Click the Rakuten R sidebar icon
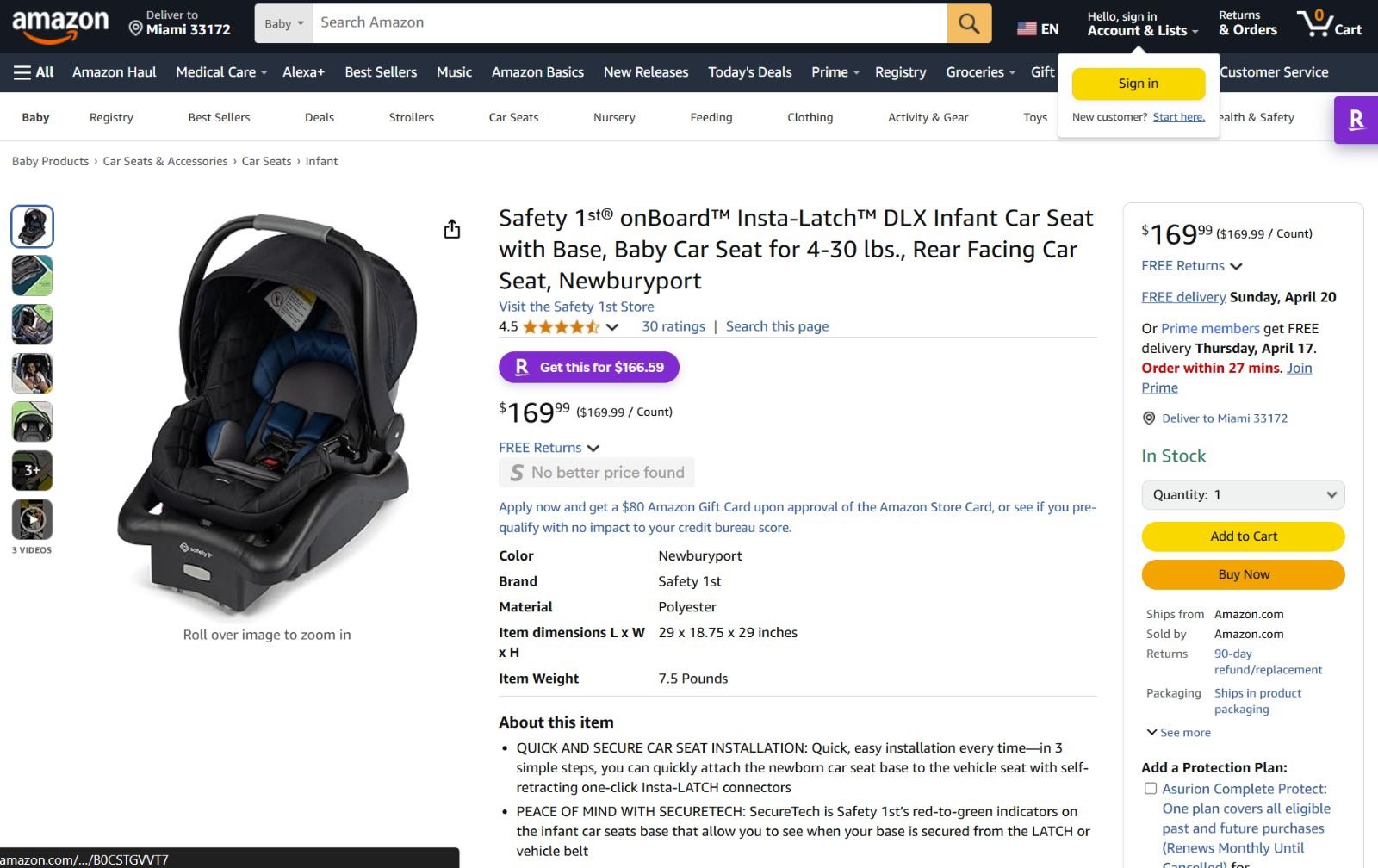 pos(1356,121)
